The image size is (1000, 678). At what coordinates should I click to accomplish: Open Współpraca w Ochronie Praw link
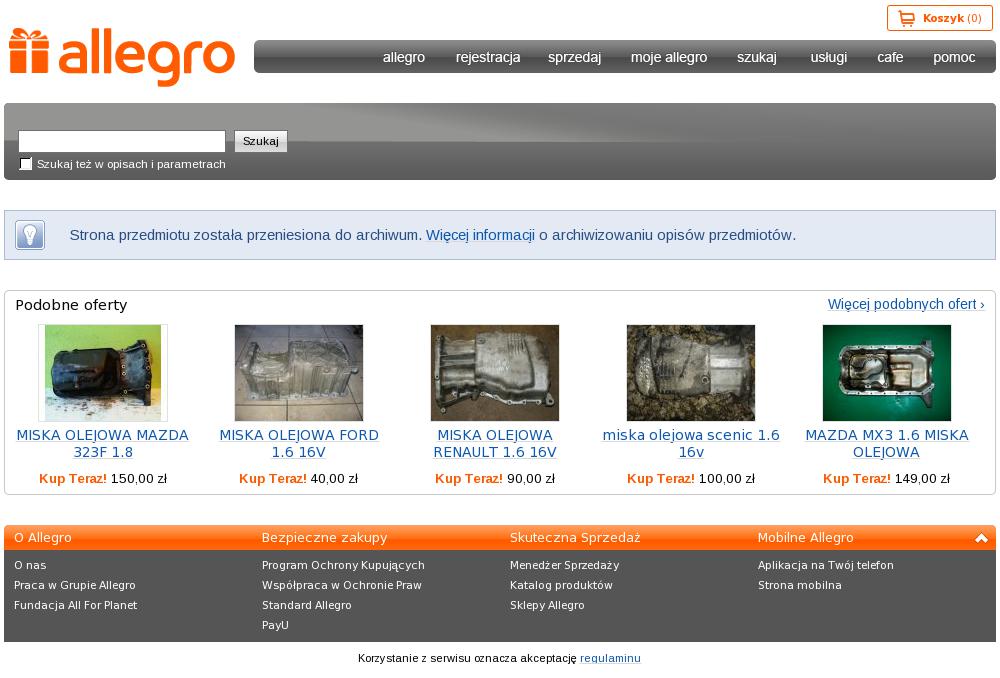341,585
